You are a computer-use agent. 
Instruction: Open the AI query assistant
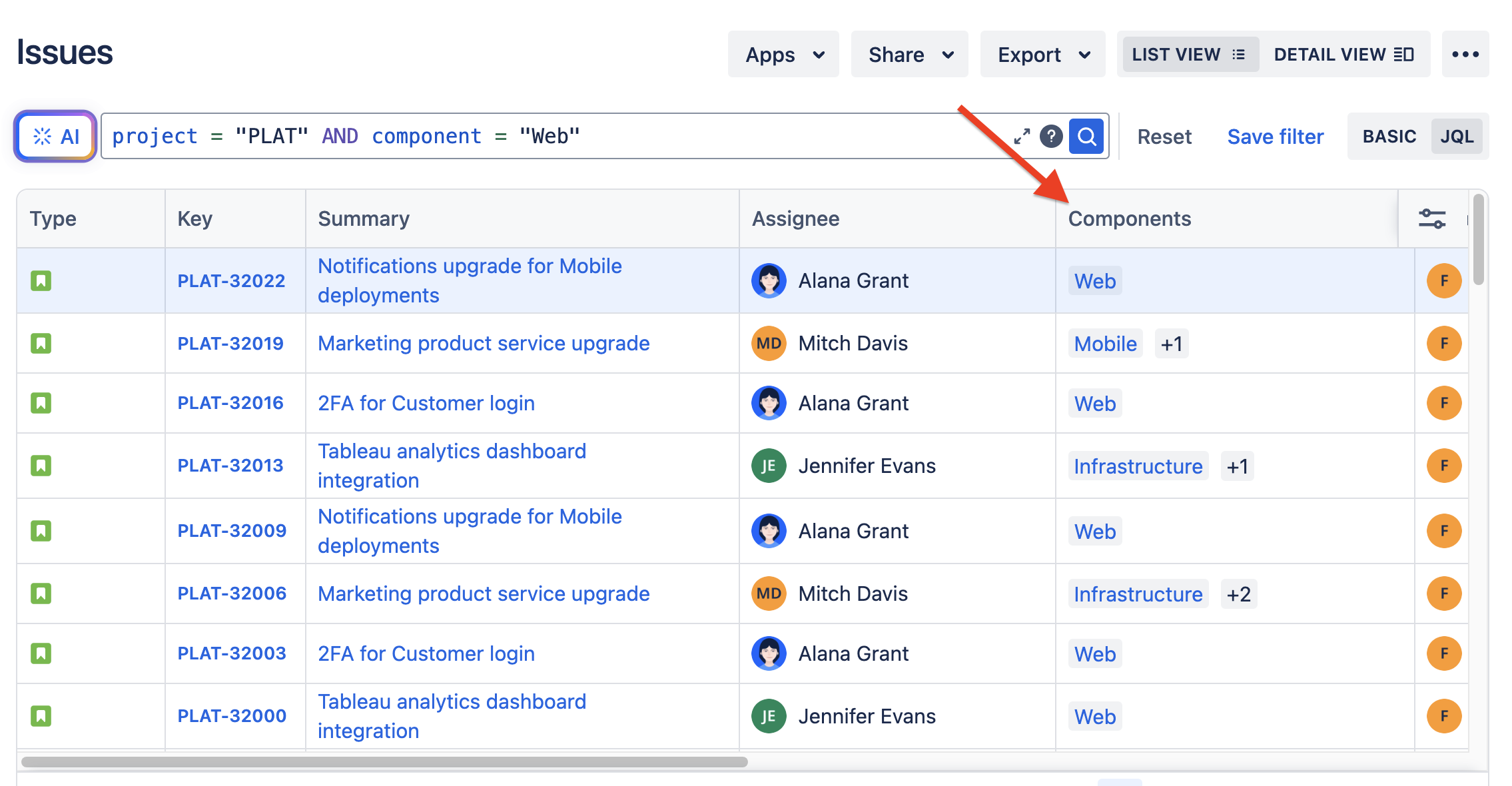tap(53, 136)
